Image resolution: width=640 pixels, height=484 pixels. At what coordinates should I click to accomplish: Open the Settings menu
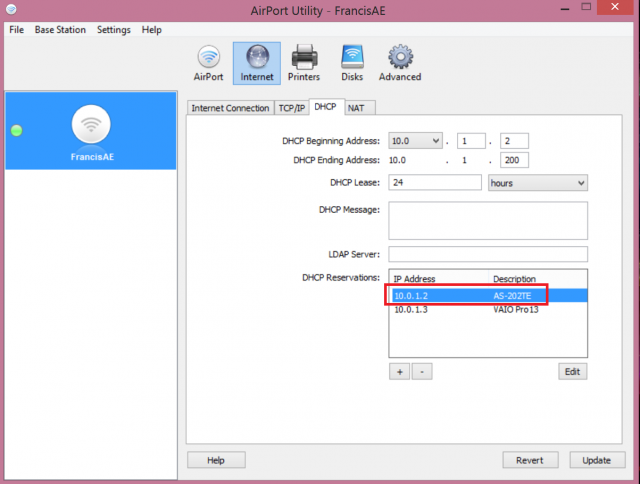pos(113,30)
